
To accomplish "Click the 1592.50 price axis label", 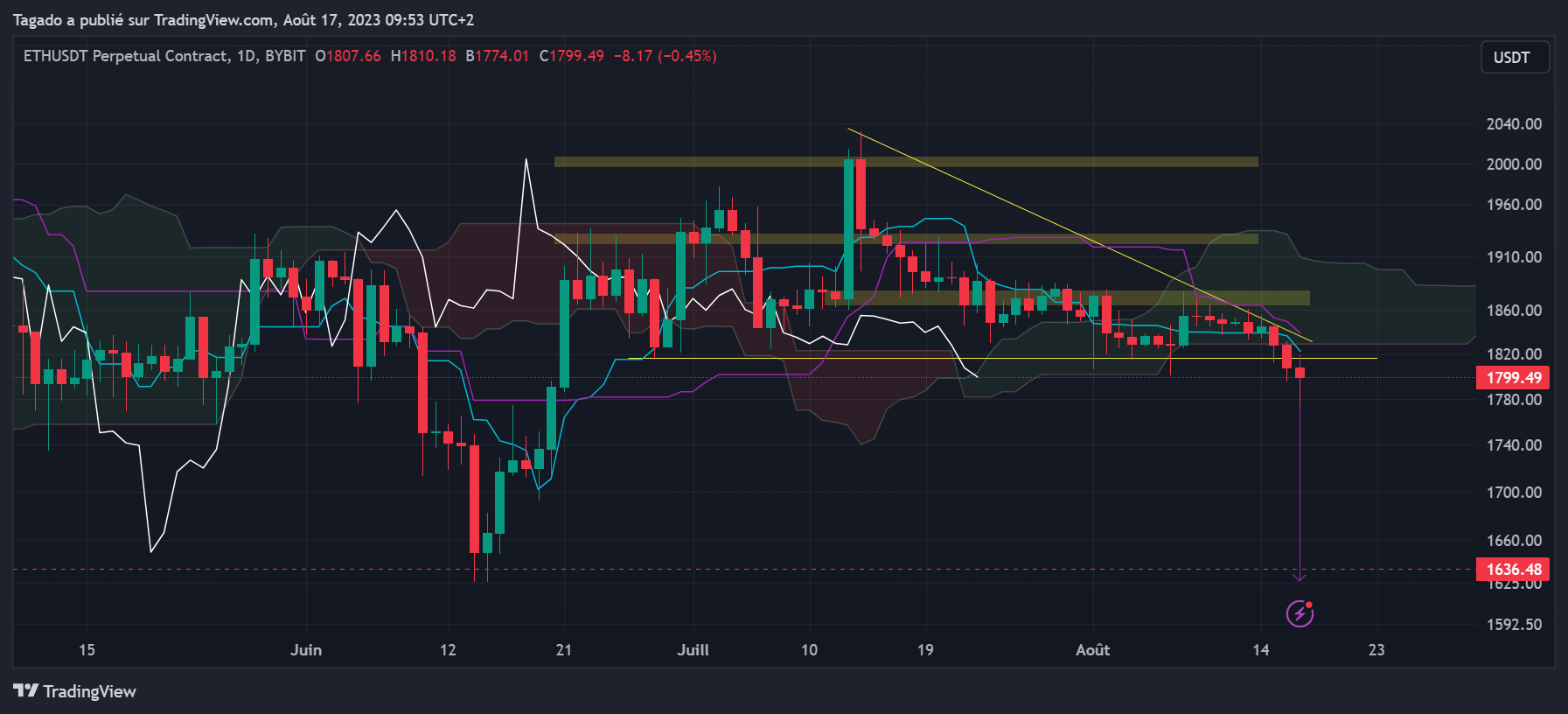I will click(1514, 625).
